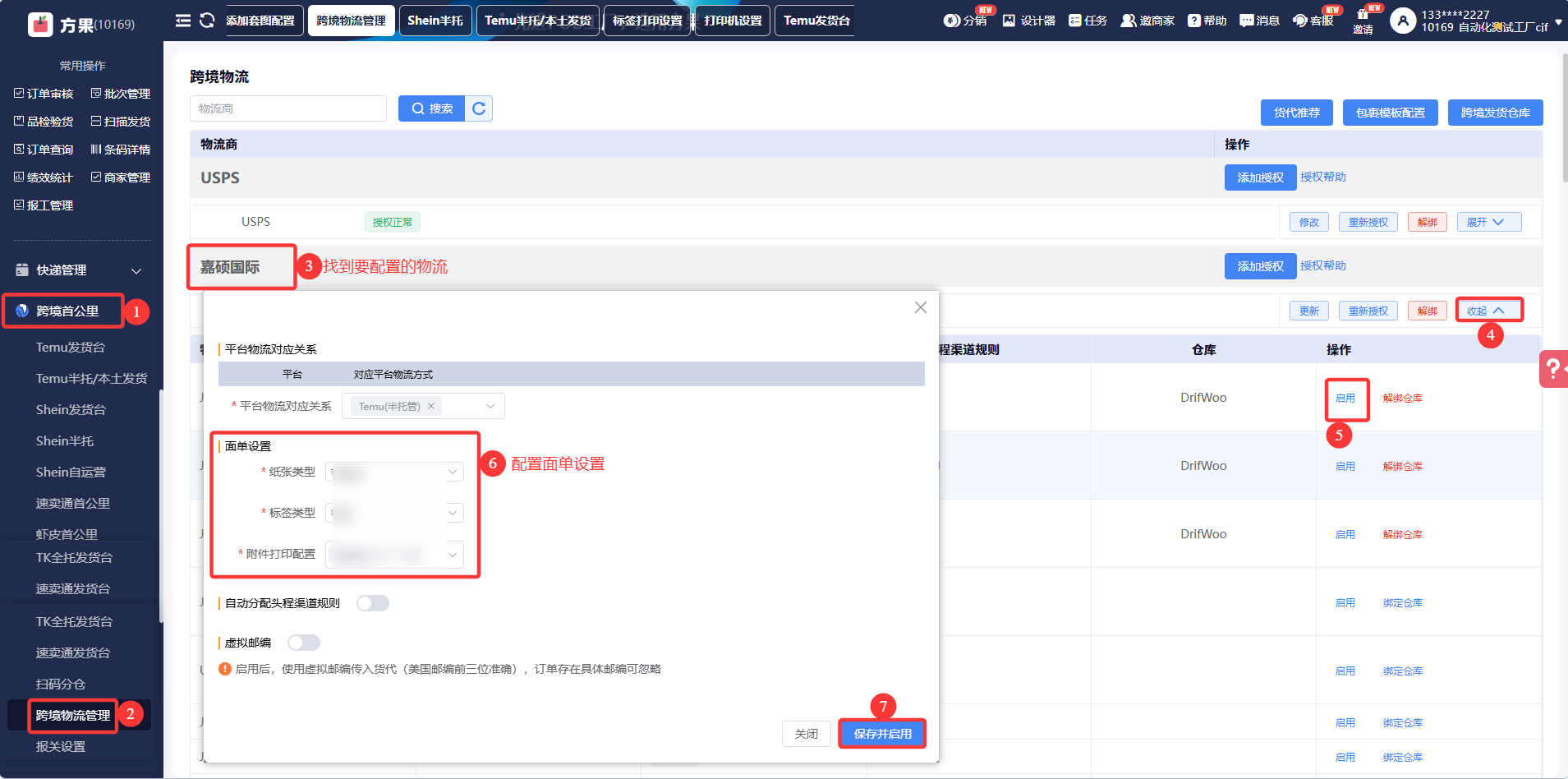Image resolution: width=1568 pixels, height=779 pixels.
Task: Click 保存并启用 in the dialog
Action: click(883, 734)
